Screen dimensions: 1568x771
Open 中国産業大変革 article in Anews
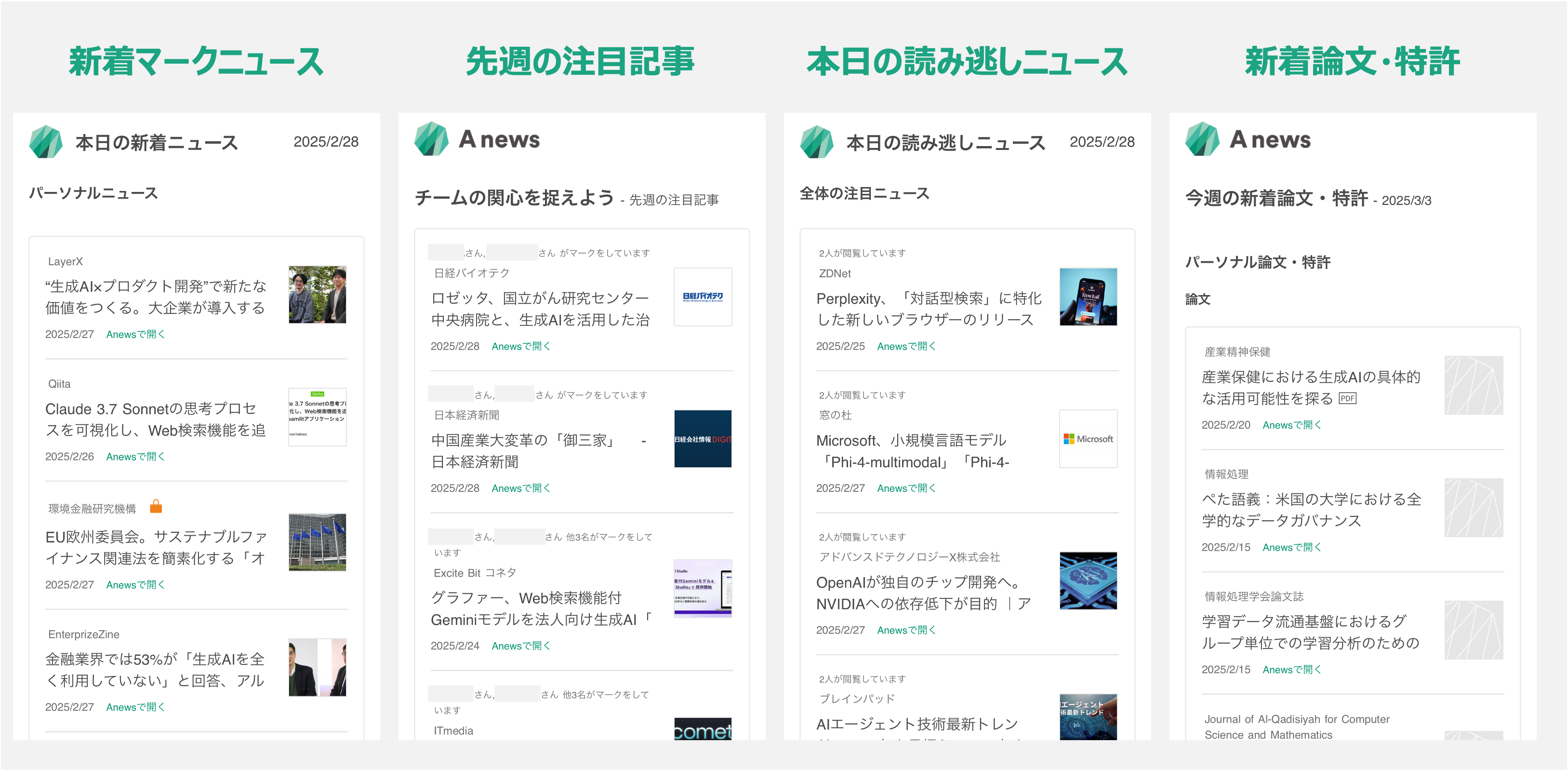(x=520, y=488)
